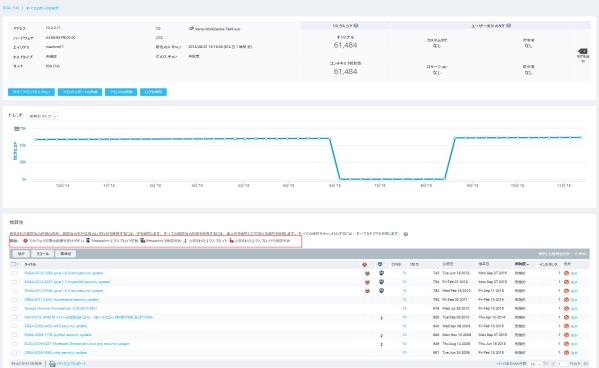Go to the last page with the pagination icon

586,363
